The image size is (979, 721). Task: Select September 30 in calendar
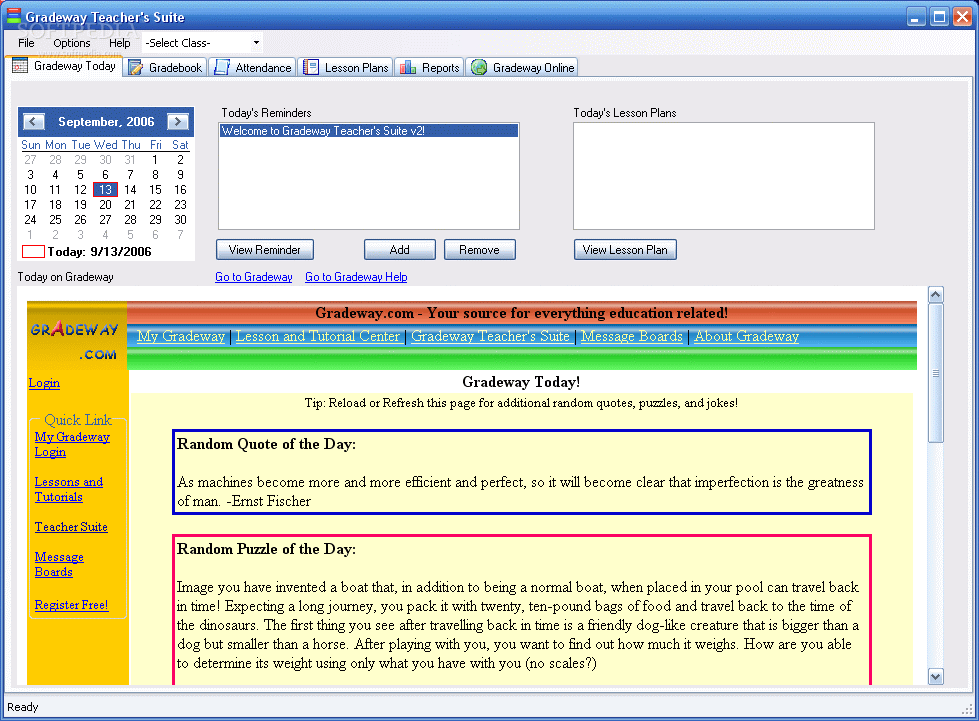[180, 220]
